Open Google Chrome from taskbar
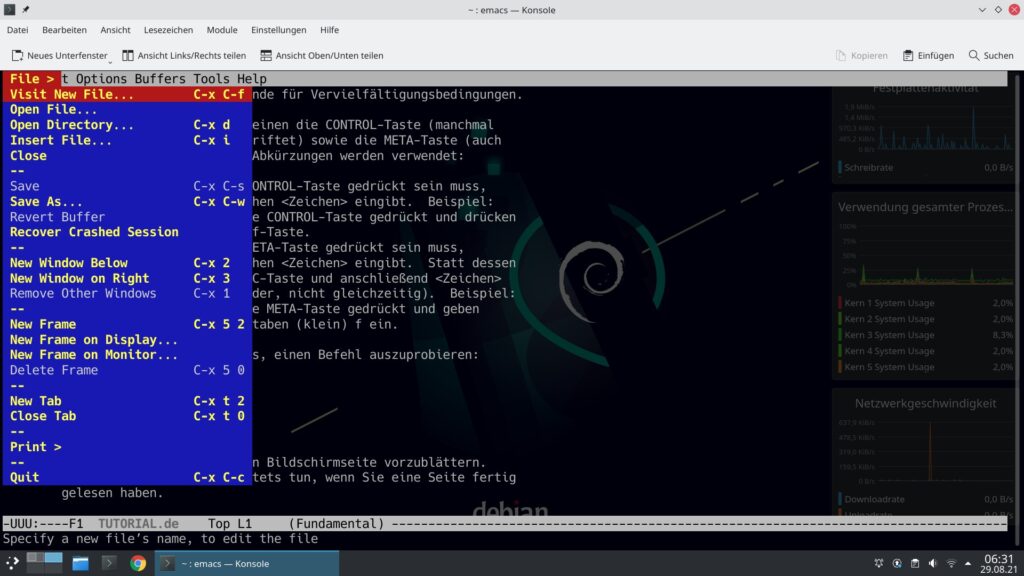The width and height of the screenshot is (1024, 576). pos(138,563)
